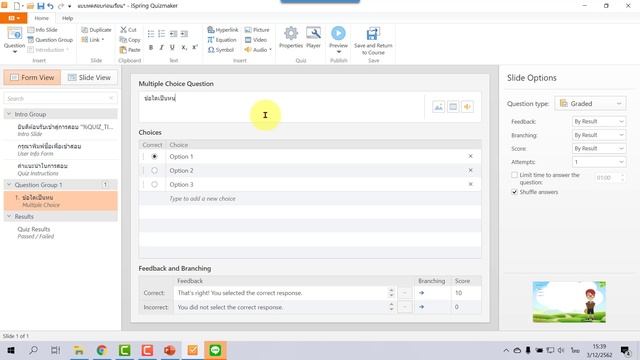Open the Question insert button
Viewport: 640px width, 360px height.
point(14,40)
